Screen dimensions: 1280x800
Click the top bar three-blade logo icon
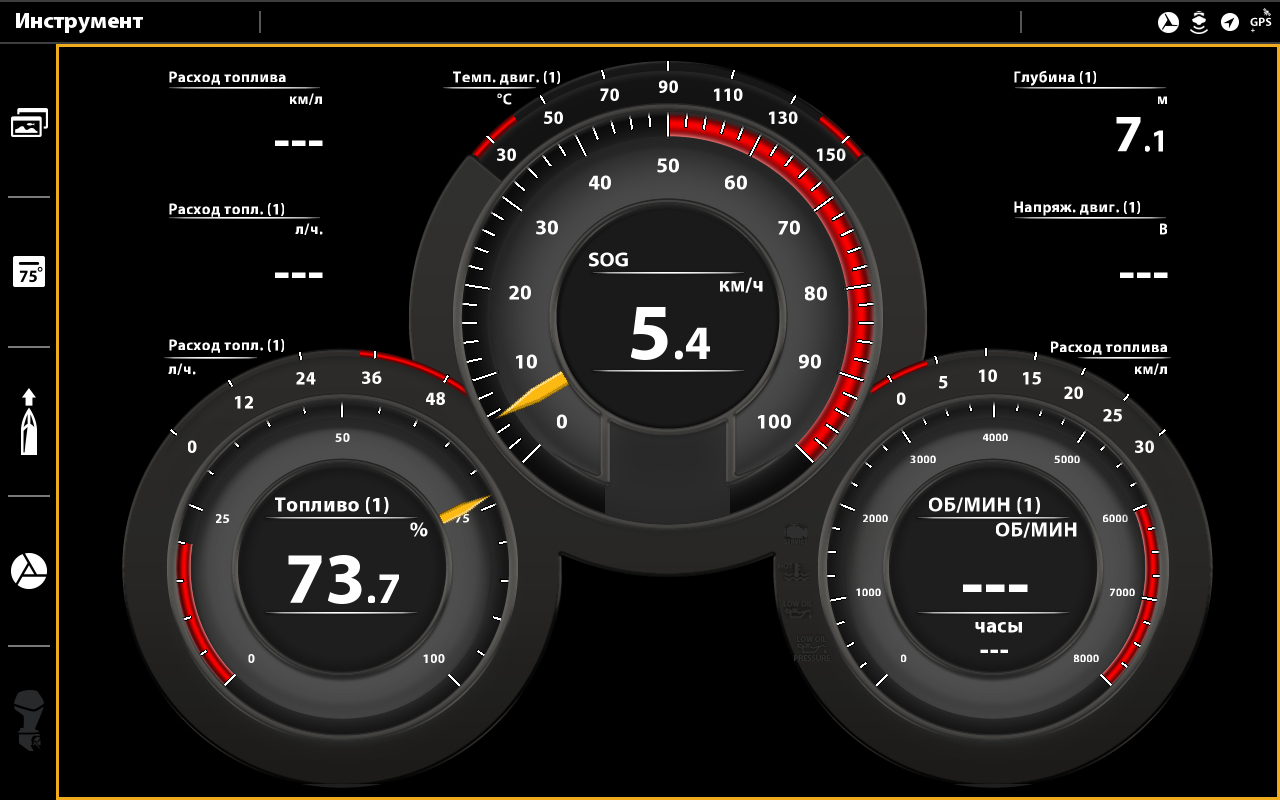pos(1167,22)
